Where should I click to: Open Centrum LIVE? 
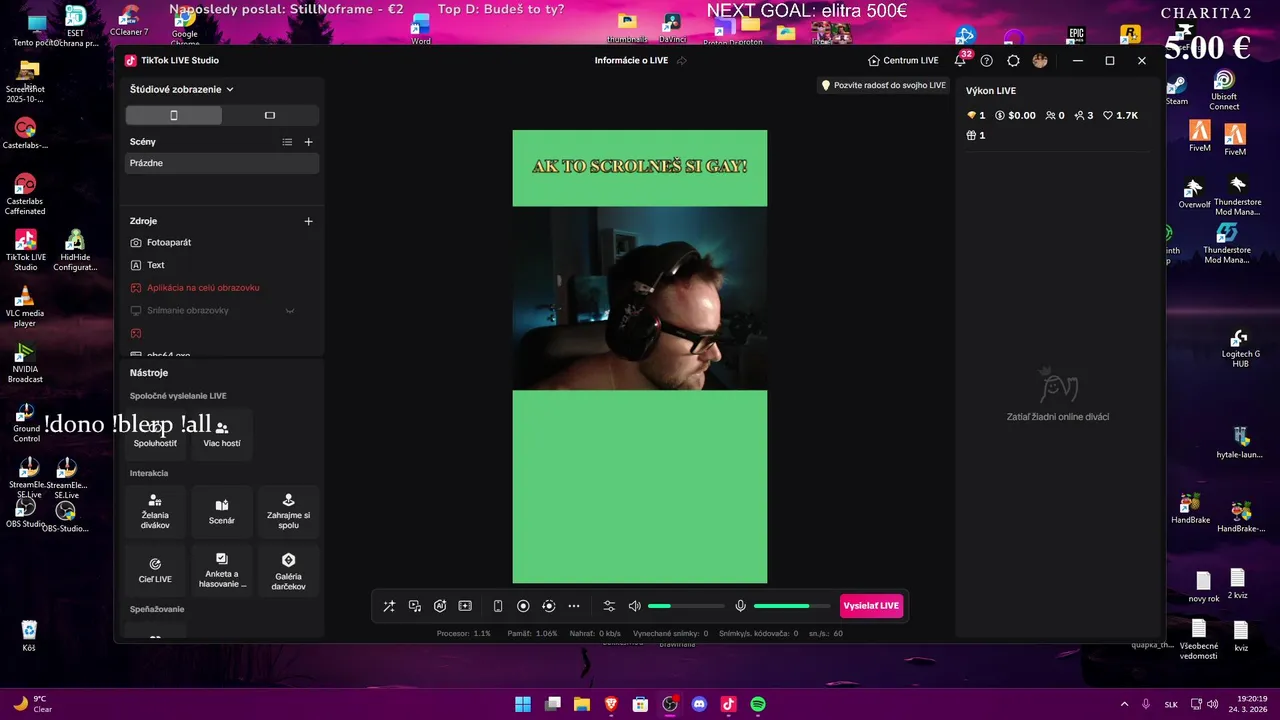(903, 61)
